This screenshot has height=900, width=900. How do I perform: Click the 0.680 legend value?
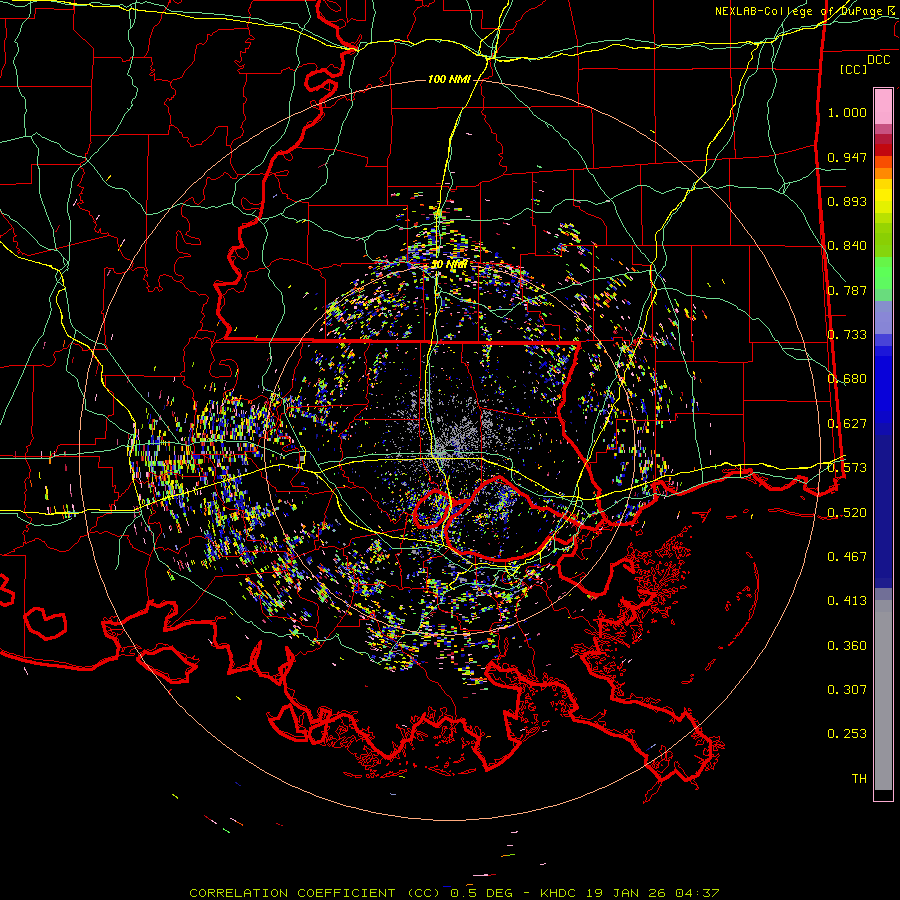coord(847,379)
